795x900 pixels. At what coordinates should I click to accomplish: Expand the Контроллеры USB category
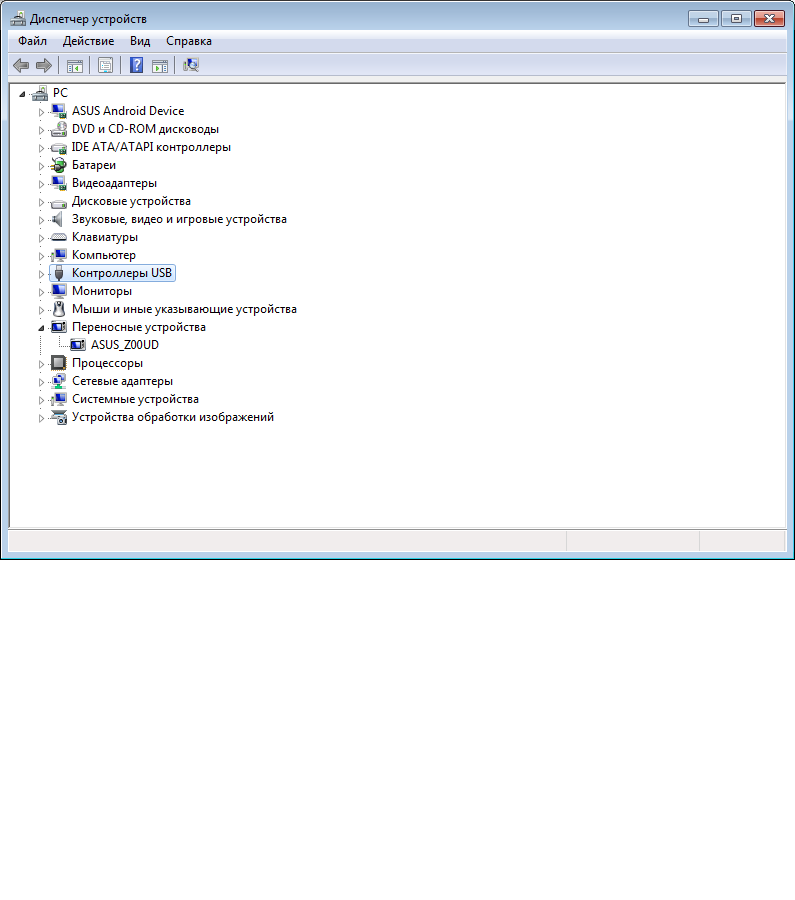click(x=42, y=273)
